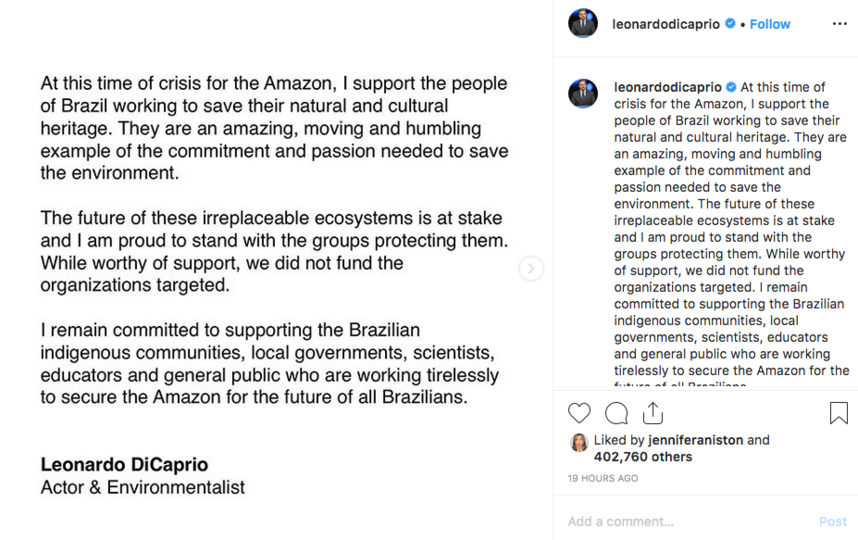Screen dimensions: 858x540
Task: Share the post using the share icon
Action: point(653,413)
